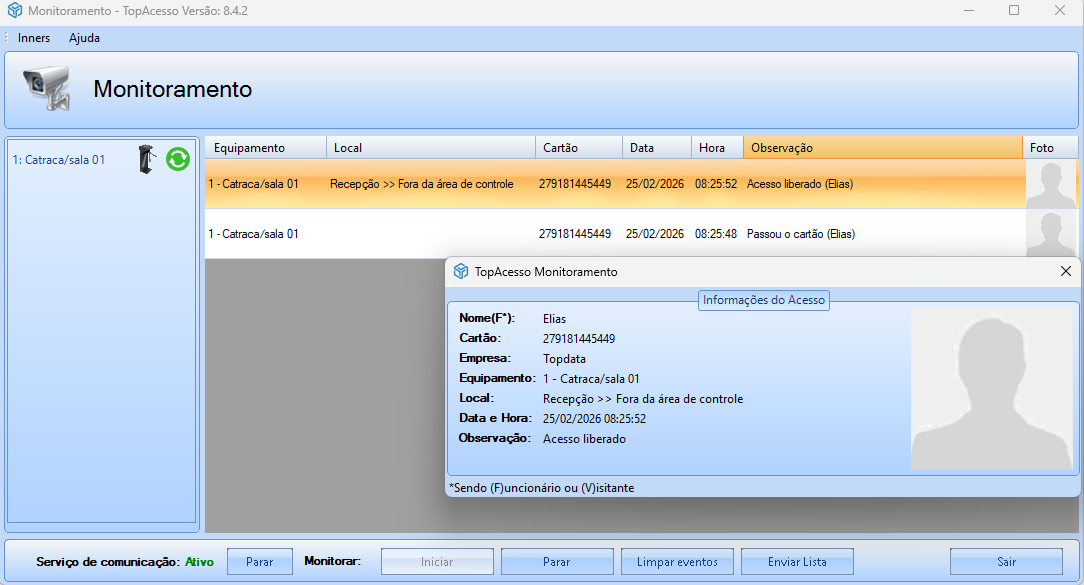This screenshot has height=585, width=1084.
Task: Open photo thumbnail of the Acesso liberado row
Action: click(x=1050, y=184)
